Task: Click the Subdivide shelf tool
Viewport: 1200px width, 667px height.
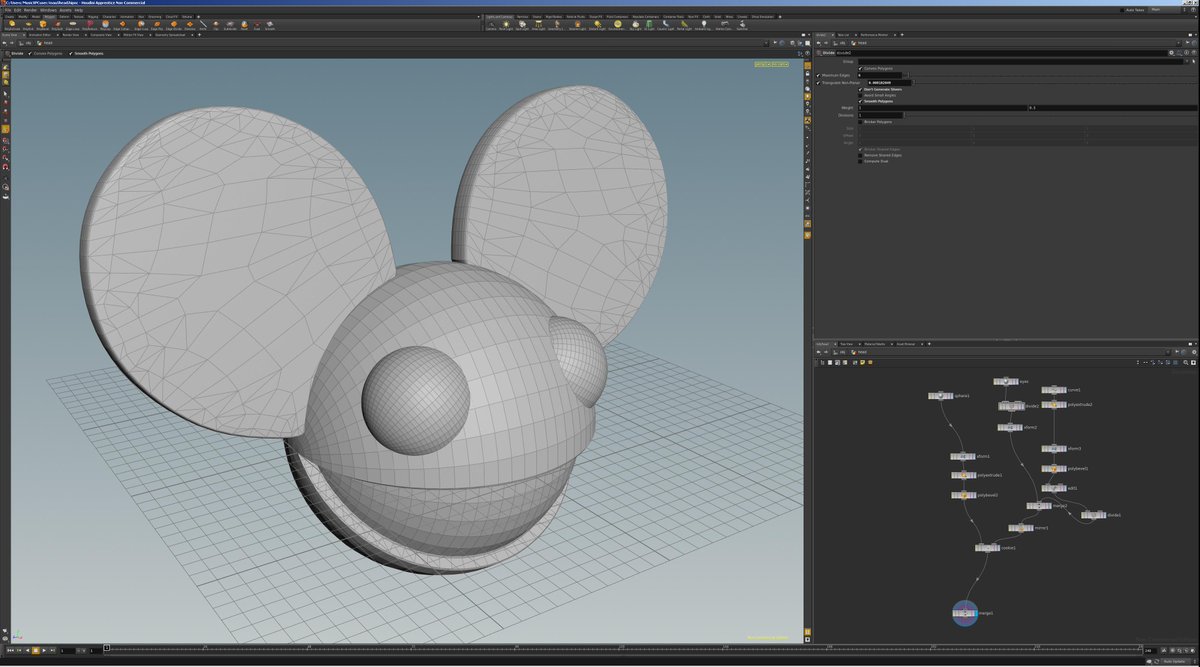Action: pos(230,25)
